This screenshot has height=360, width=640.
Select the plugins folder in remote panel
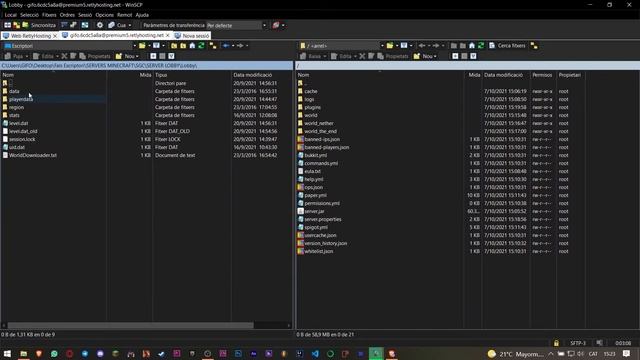(312, 107)
